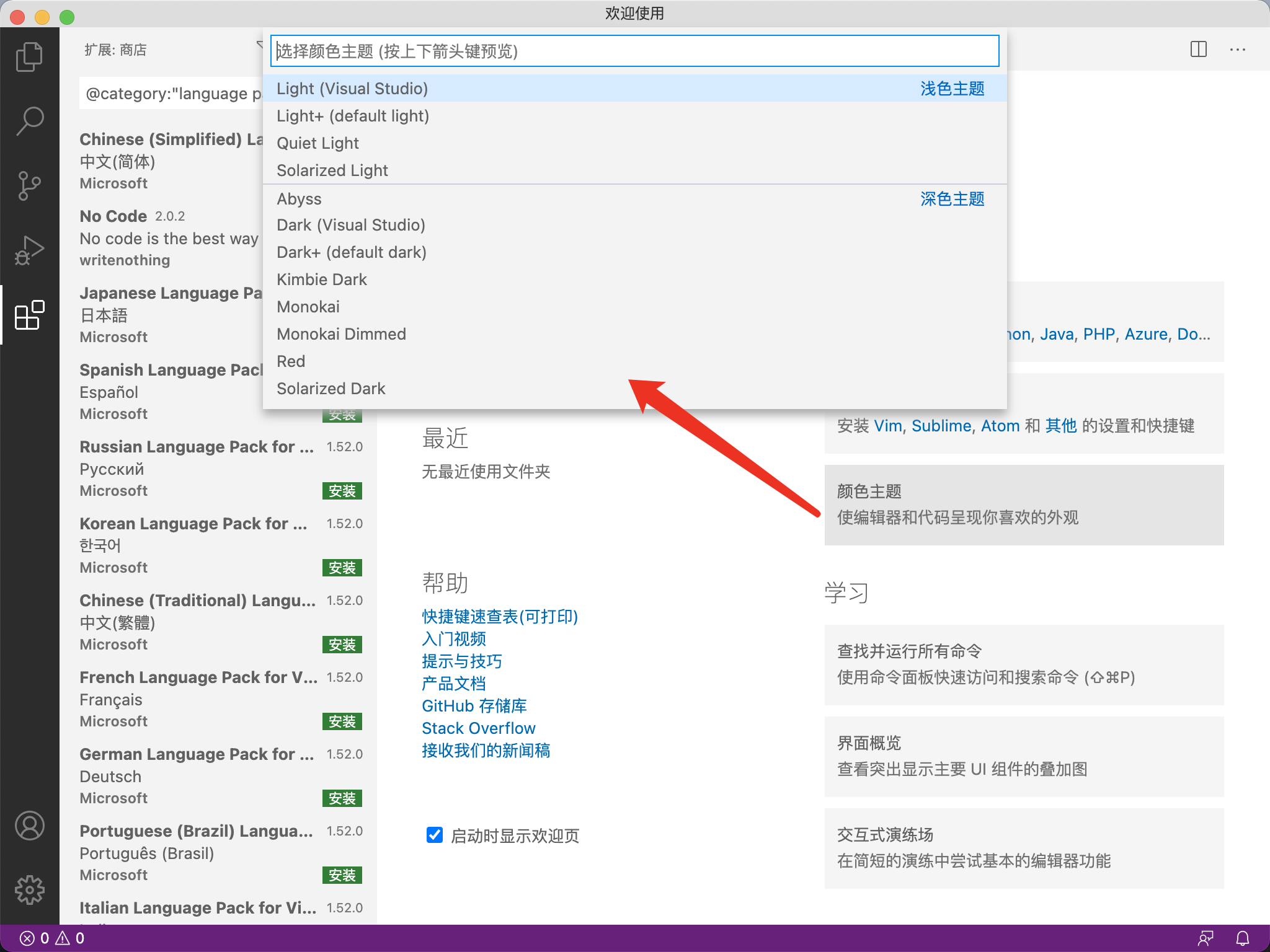This screenshot has width=1270, height=952.
Task: Choose Dark+ (default dark) theme
Action: 351,252
